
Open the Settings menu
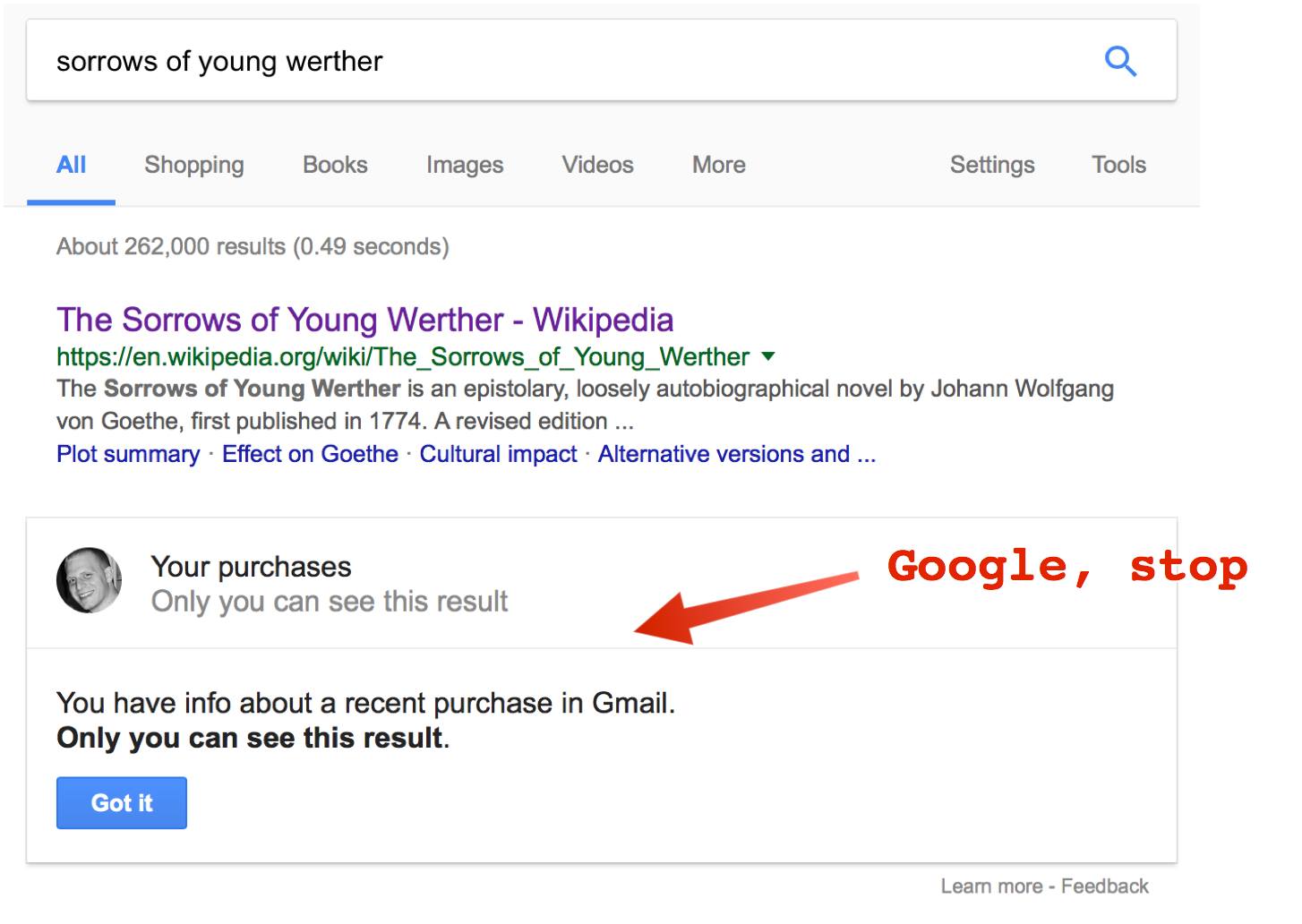[x=992, y=165]
